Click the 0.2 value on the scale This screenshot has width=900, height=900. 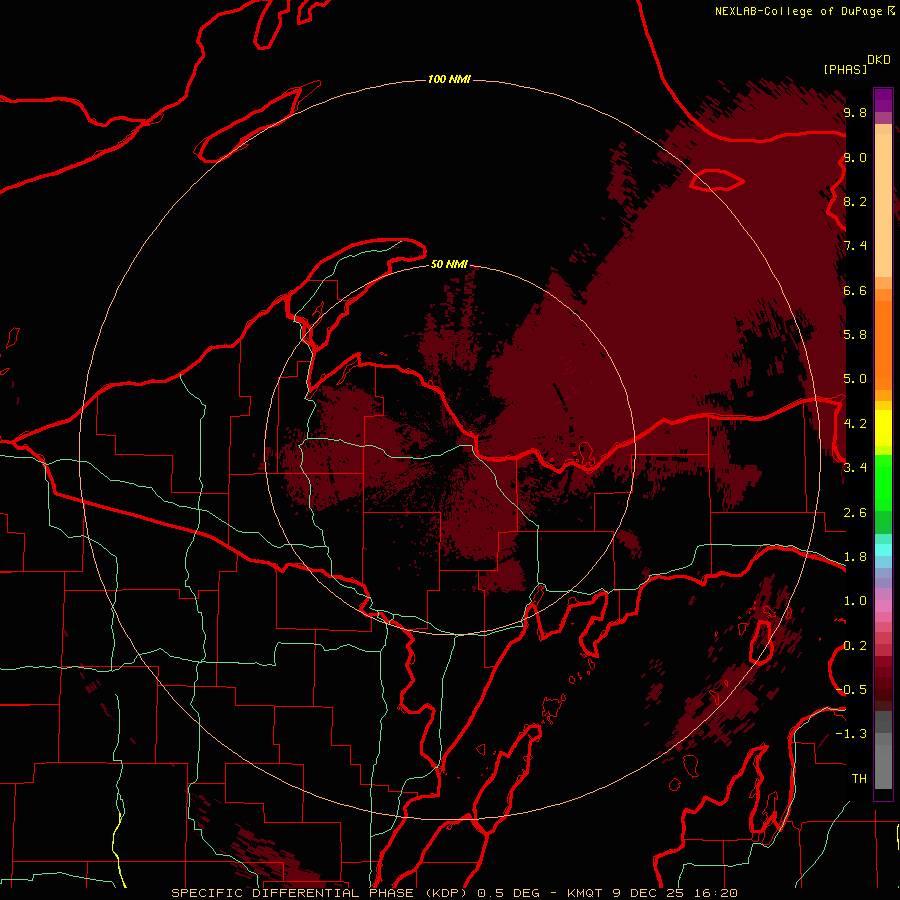[x=855, y=646]
